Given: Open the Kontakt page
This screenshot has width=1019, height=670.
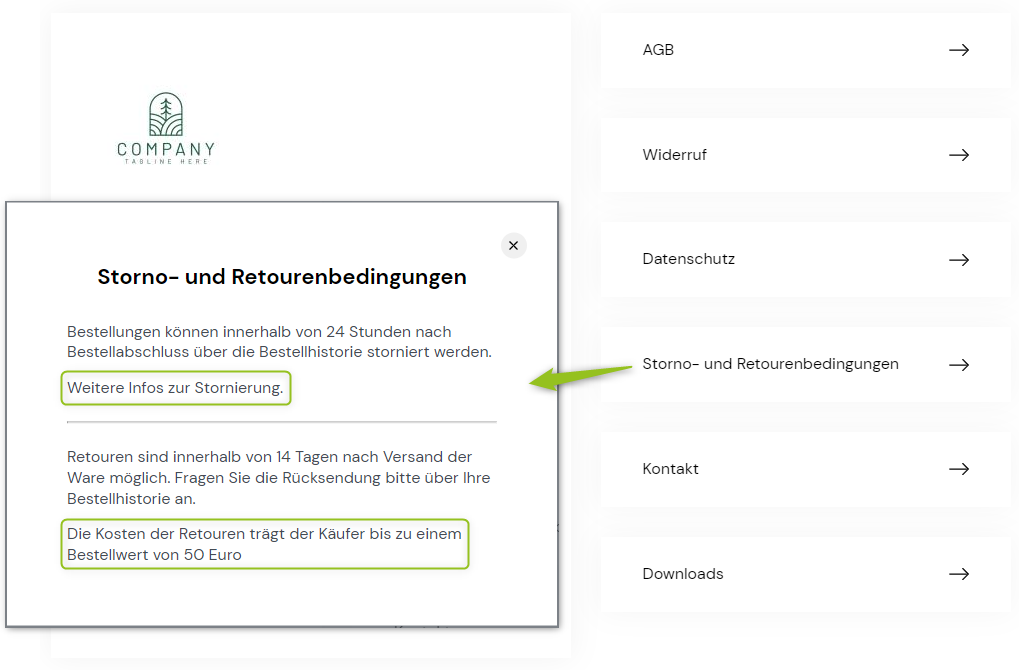Looking at the screenshot, I should [806, 469].
